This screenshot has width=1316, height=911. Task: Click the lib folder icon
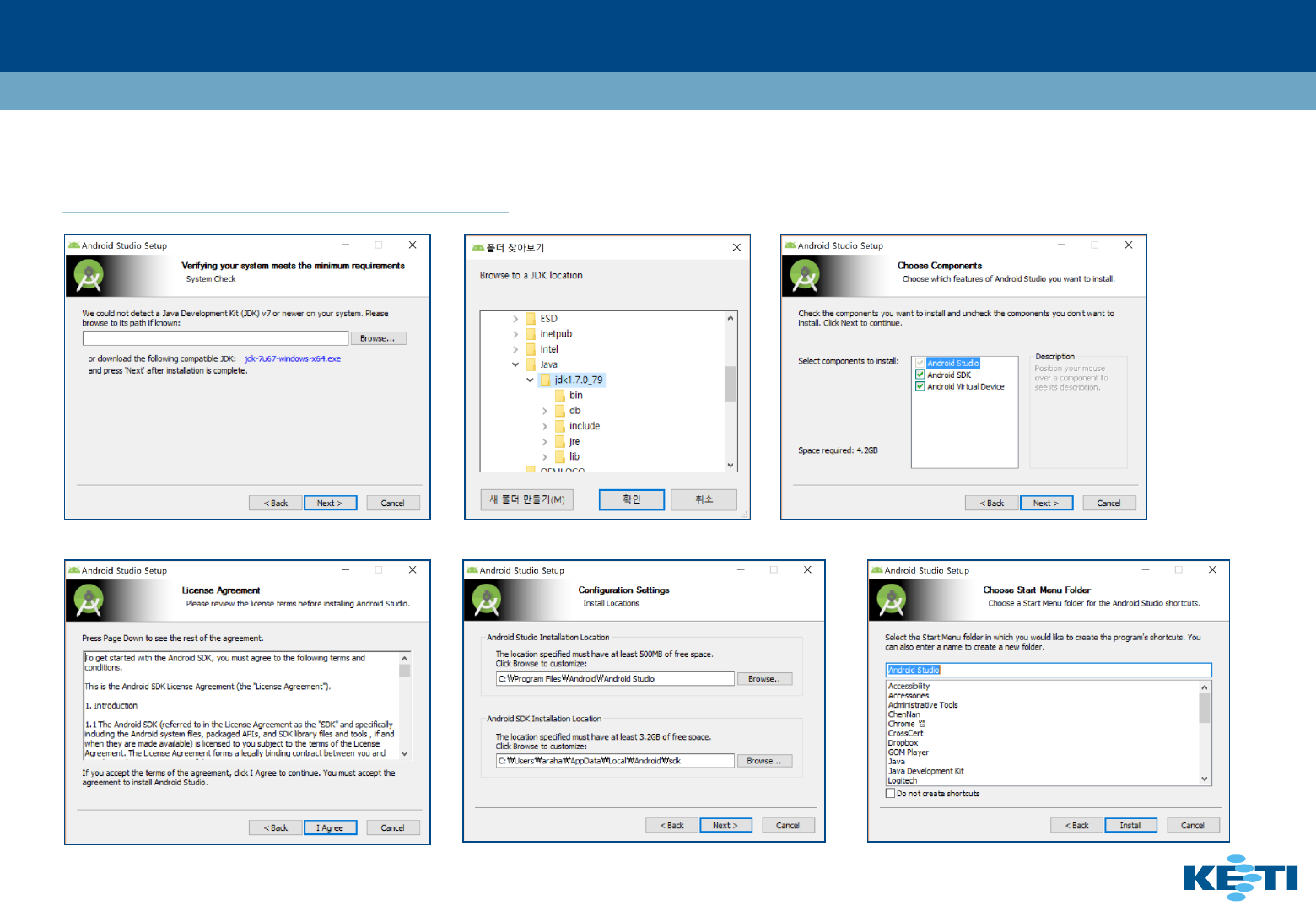click(560, 456)
